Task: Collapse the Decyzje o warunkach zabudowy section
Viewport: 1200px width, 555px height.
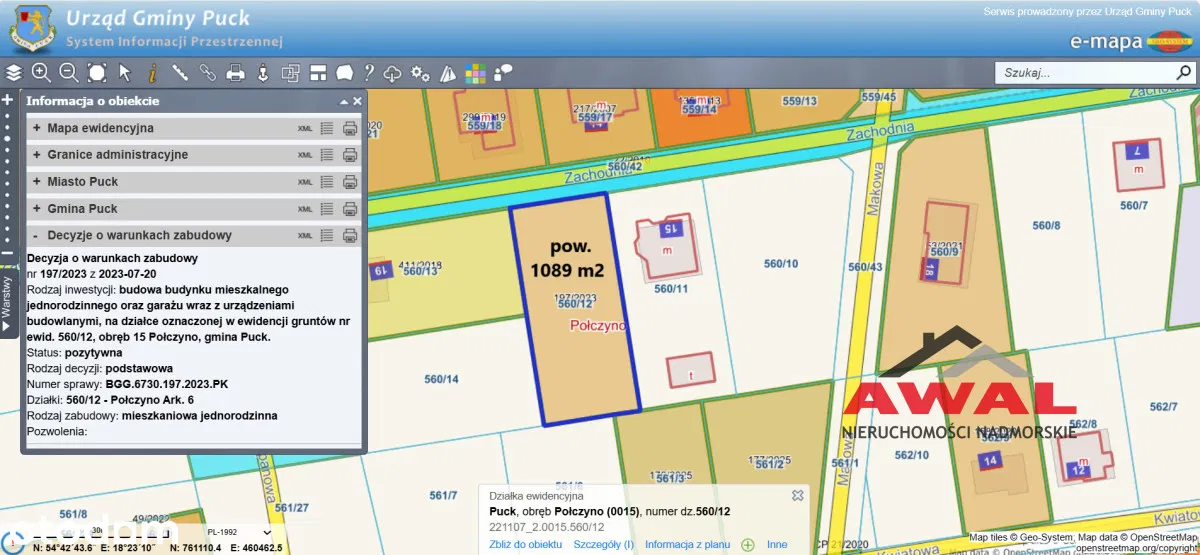Action: tap(37, 236)
